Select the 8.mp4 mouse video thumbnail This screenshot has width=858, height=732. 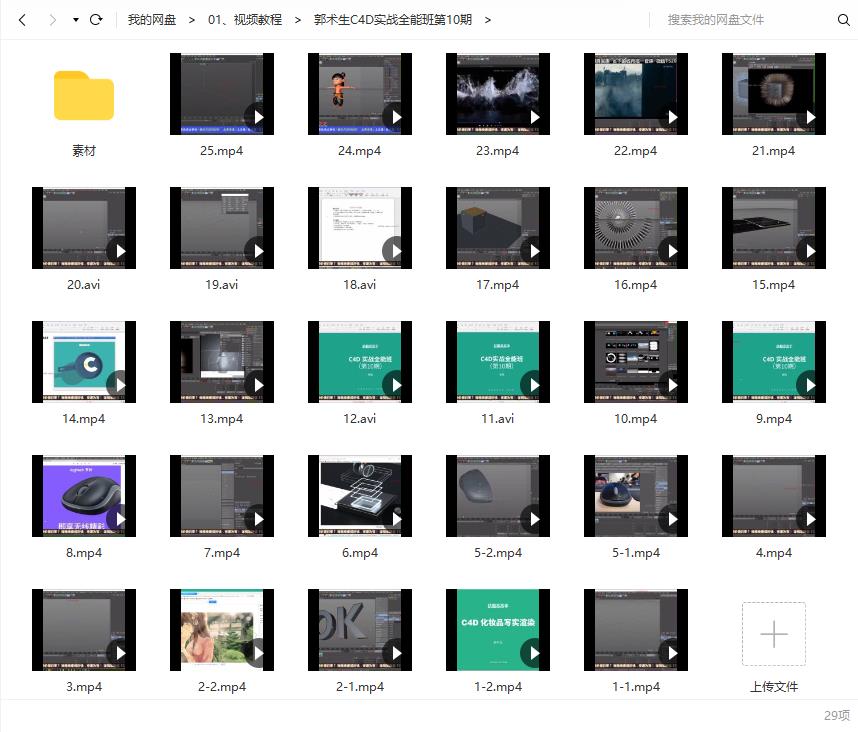click(84, 496)
